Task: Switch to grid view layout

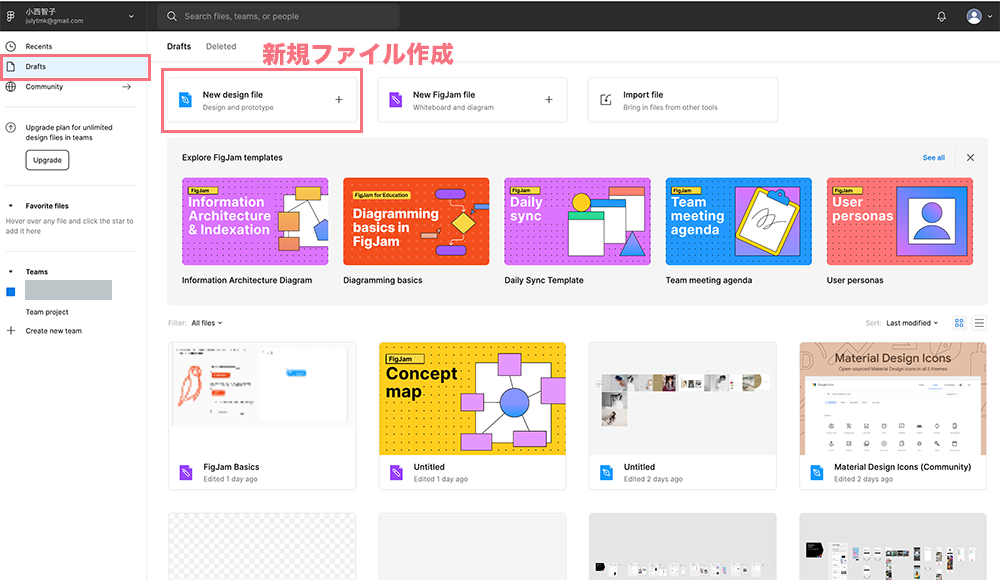Action: pos(959,323)
